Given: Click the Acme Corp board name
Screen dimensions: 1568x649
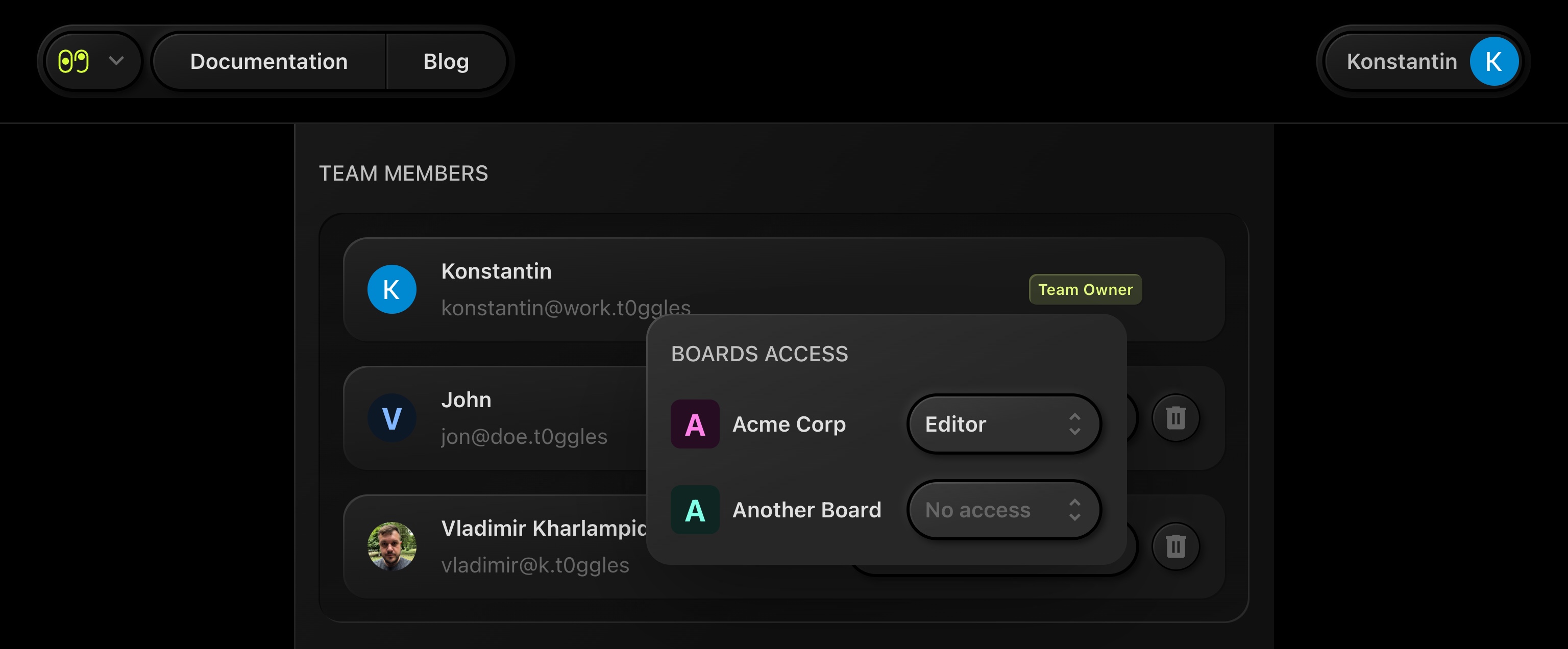Looking at the screenshot, I should (788, 424).
